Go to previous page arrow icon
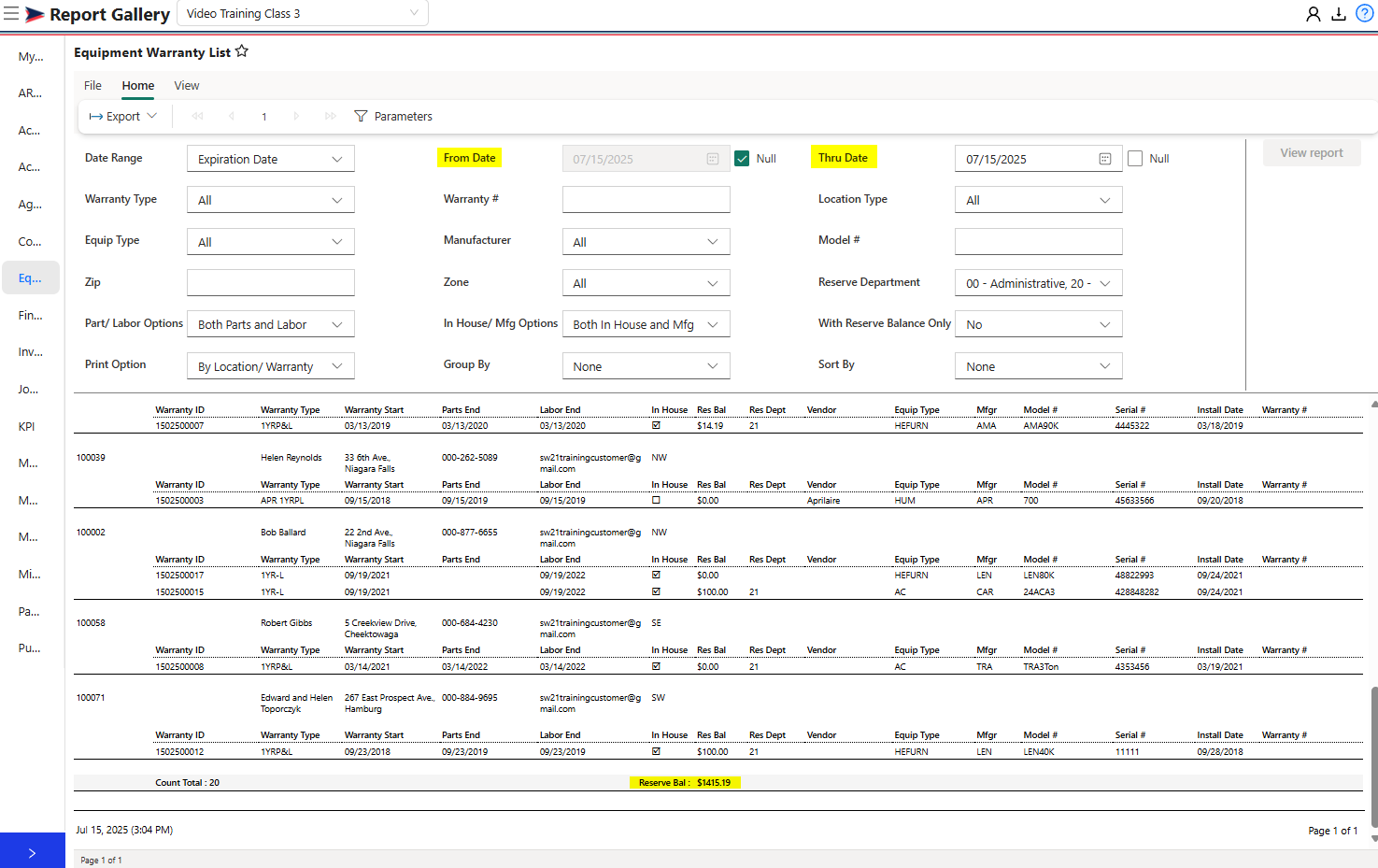 point(231,116)
